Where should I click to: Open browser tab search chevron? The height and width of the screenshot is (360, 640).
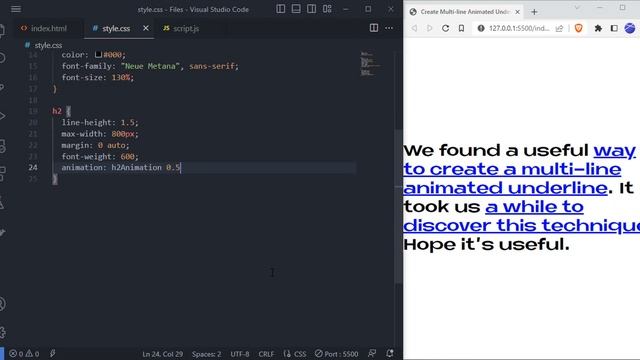pyautogui.click(x=577, y=8)
